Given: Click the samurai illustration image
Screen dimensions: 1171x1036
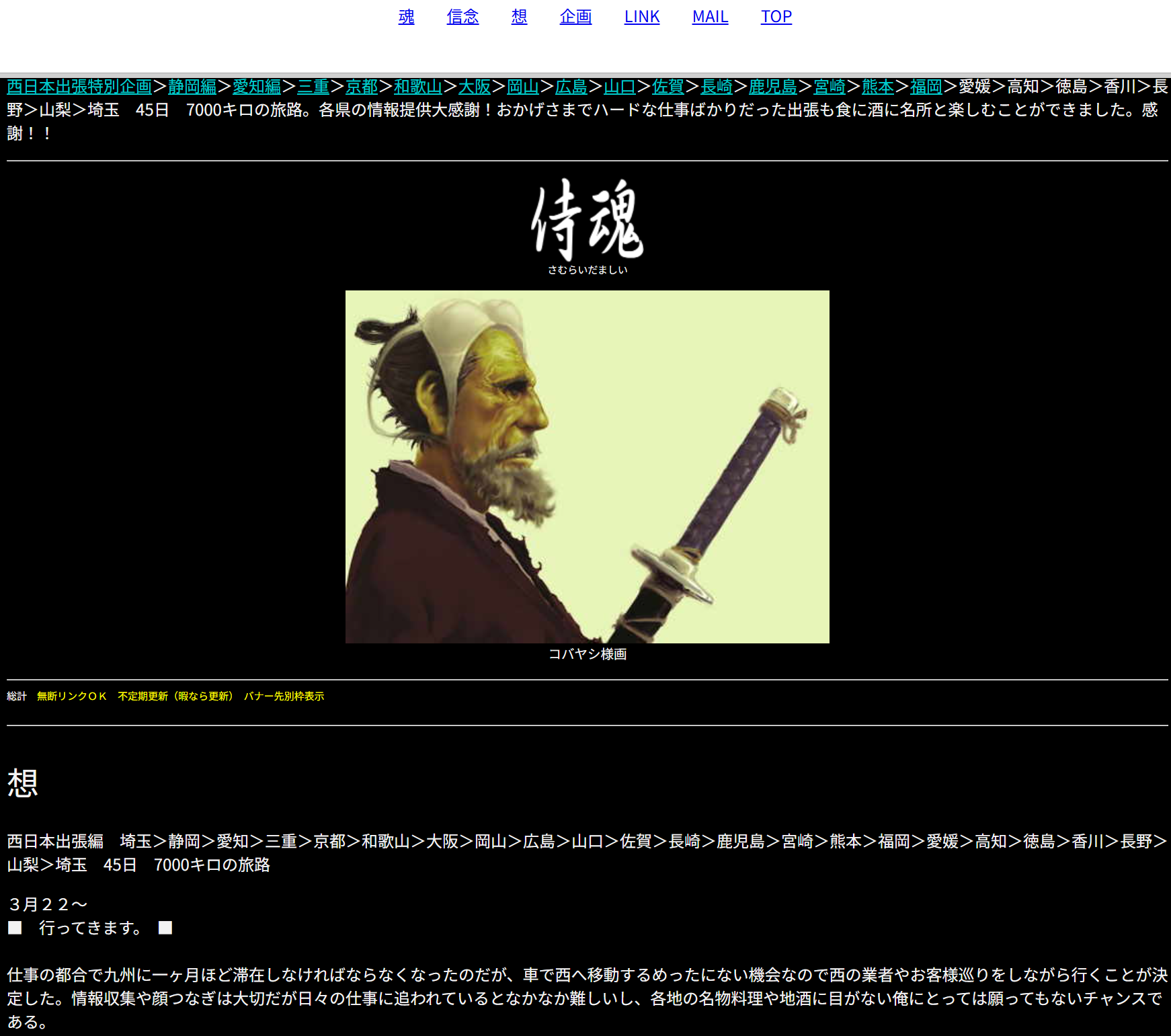Looking at the screenshot, I should [x=587, y=467].
